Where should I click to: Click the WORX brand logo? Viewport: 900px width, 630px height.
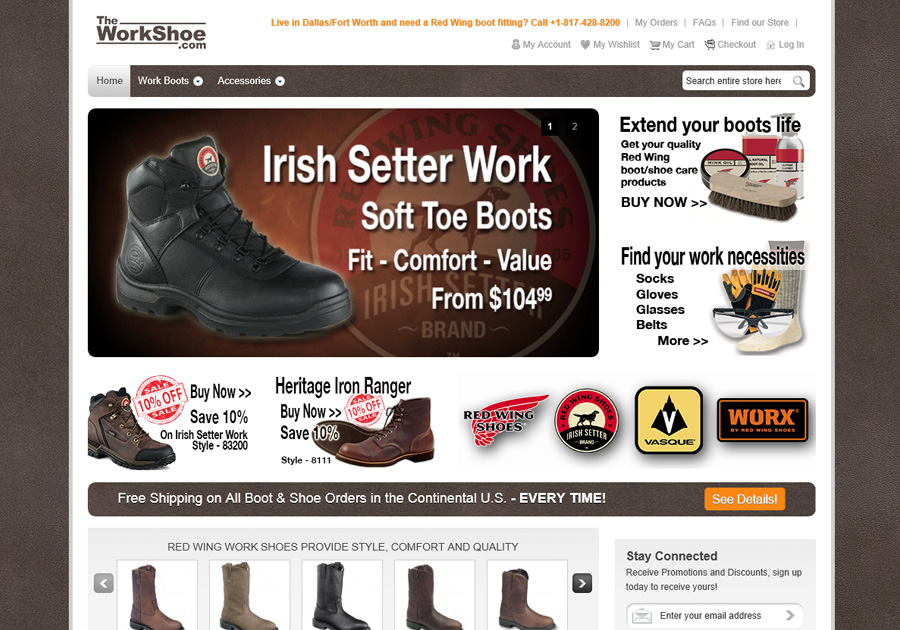[x=762, y=420]
